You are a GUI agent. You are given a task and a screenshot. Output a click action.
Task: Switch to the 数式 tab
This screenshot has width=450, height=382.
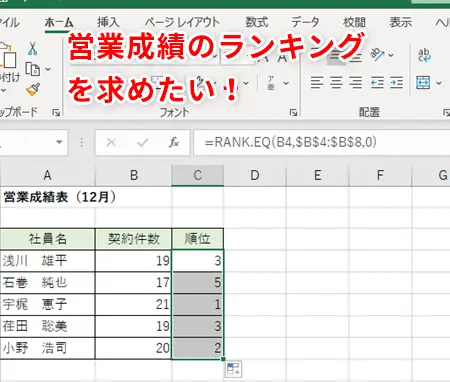click(x=257, y=22)
